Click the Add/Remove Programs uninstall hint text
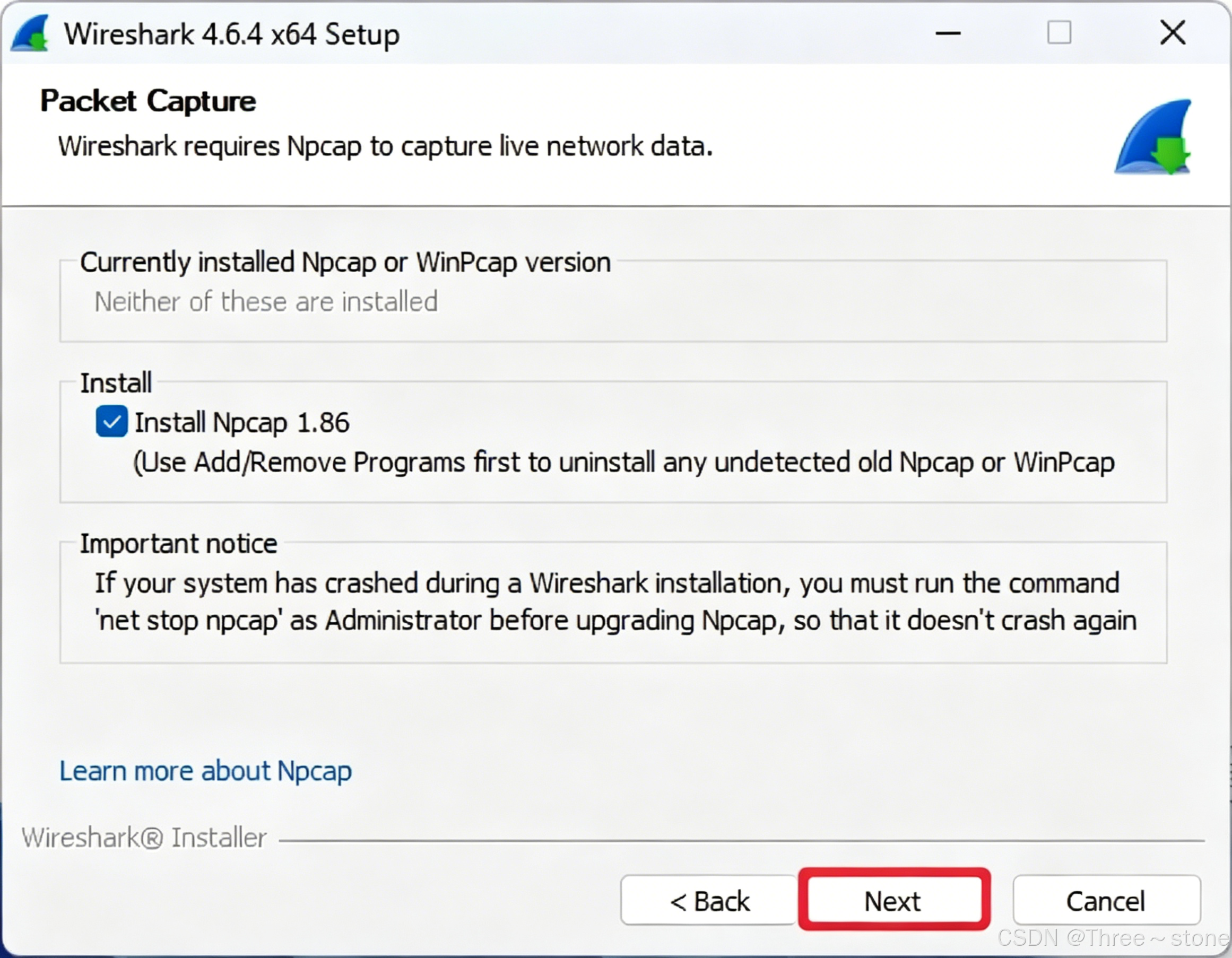 coord(623,463)
